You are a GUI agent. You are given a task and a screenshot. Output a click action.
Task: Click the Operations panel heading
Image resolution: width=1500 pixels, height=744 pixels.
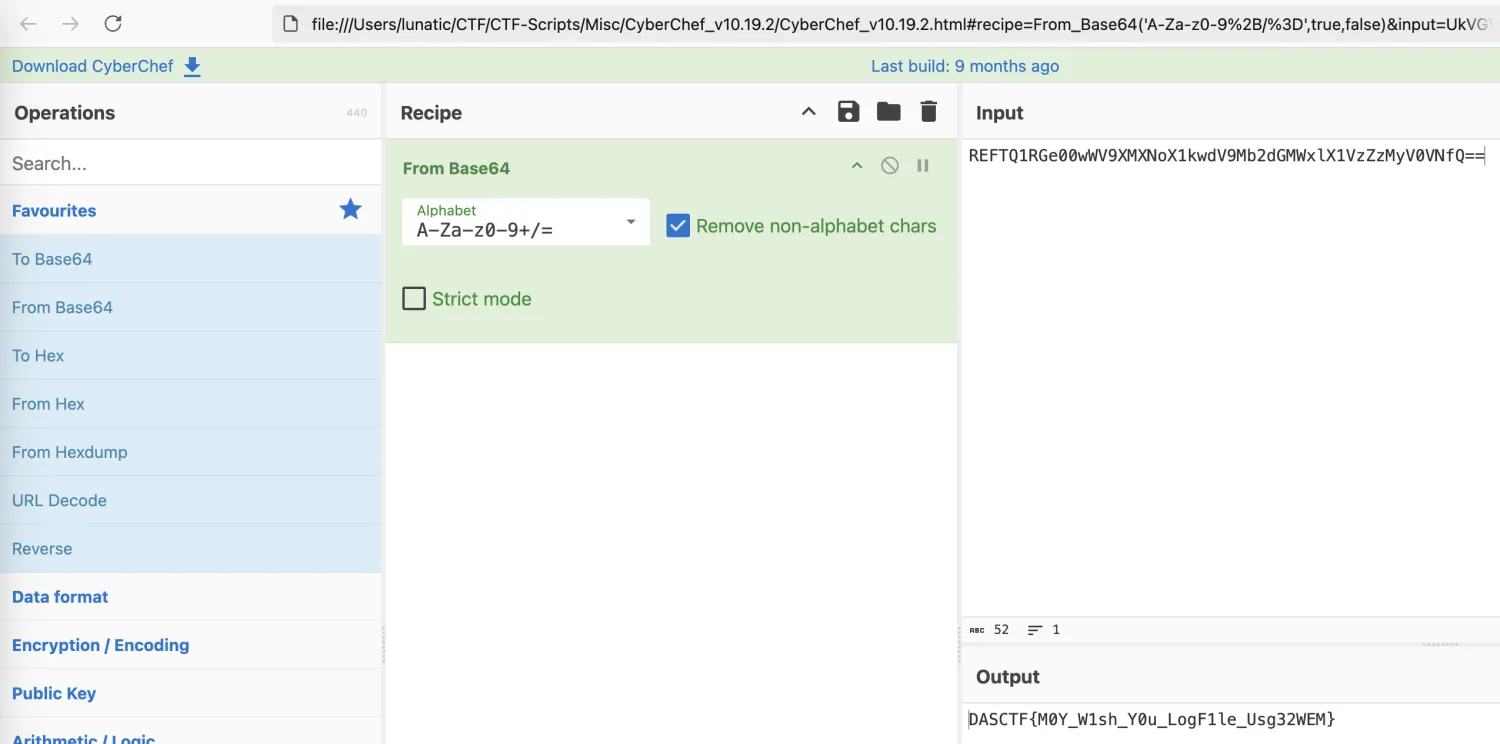tap(65, 113)
